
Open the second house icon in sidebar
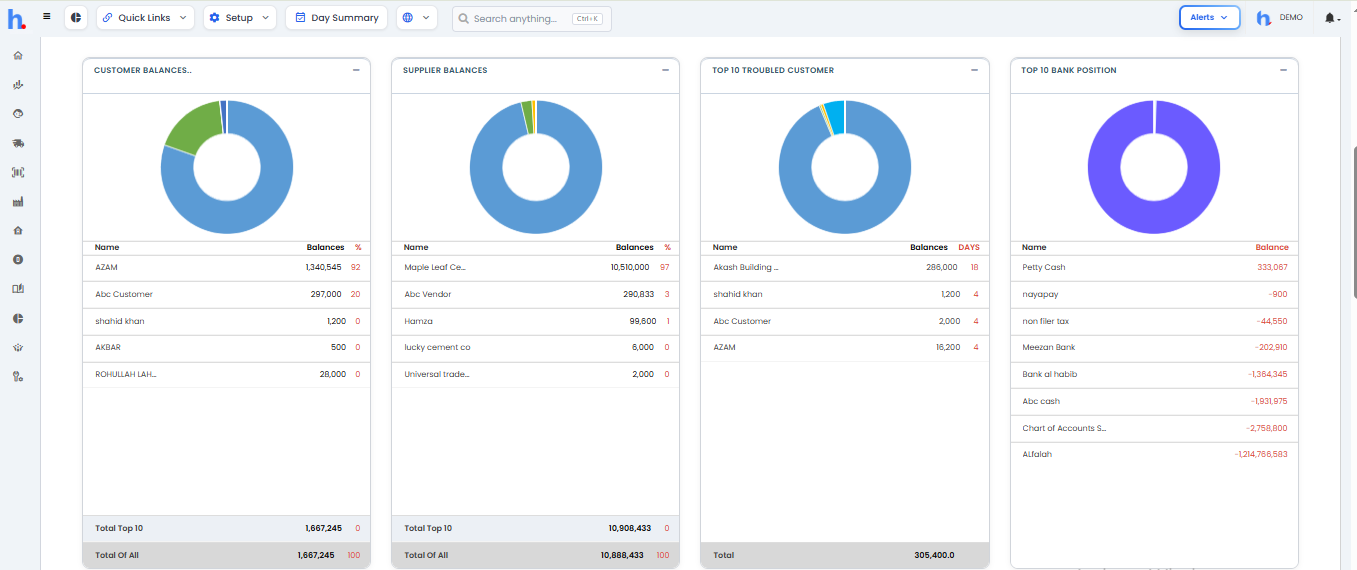point(18,230)
